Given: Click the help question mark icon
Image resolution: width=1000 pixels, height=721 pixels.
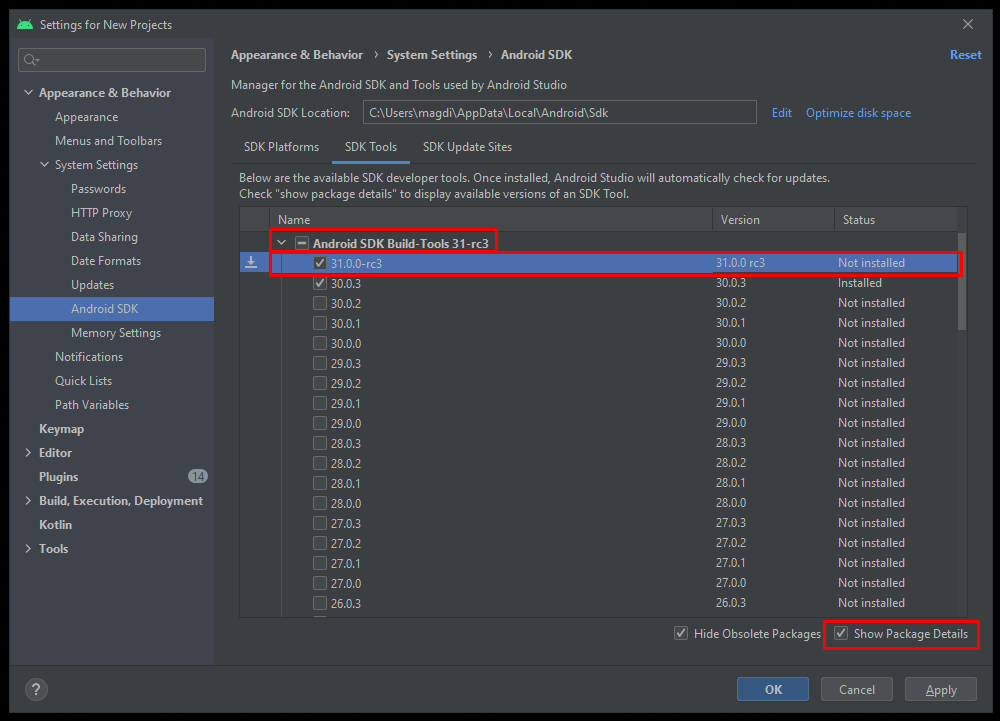Looking at the screenshot, I should pos(36,689).
